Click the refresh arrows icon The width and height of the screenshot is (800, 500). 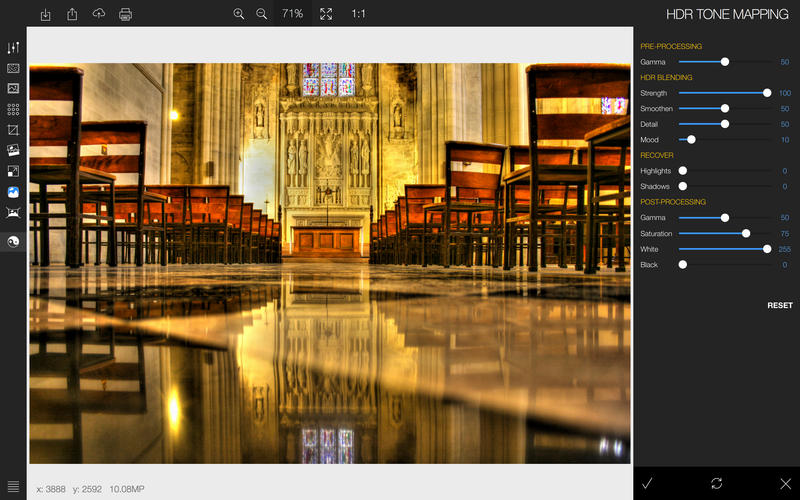click(x=717, y=483)
